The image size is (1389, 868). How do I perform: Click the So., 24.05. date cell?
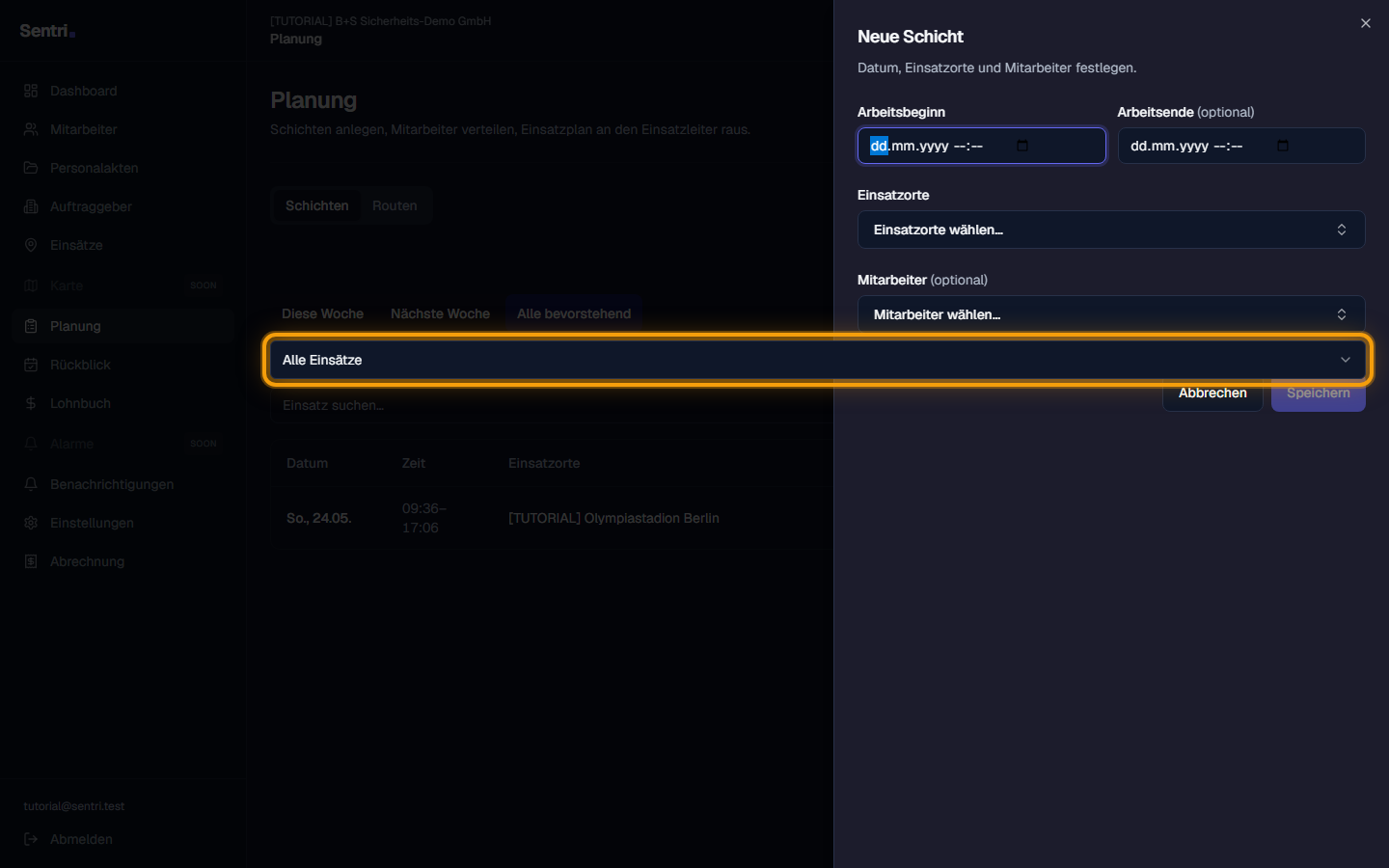pos(319,518)
